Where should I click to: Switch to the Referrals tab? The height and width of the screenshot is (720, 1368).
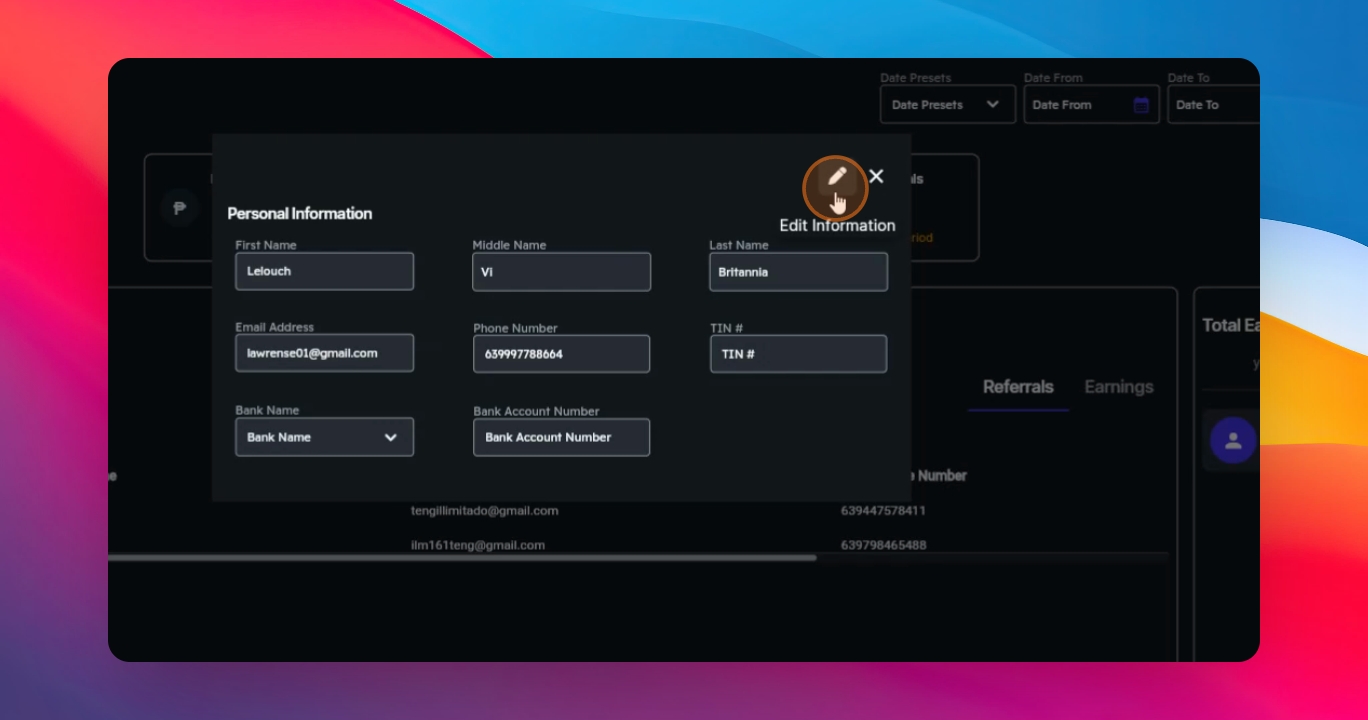1018,387
